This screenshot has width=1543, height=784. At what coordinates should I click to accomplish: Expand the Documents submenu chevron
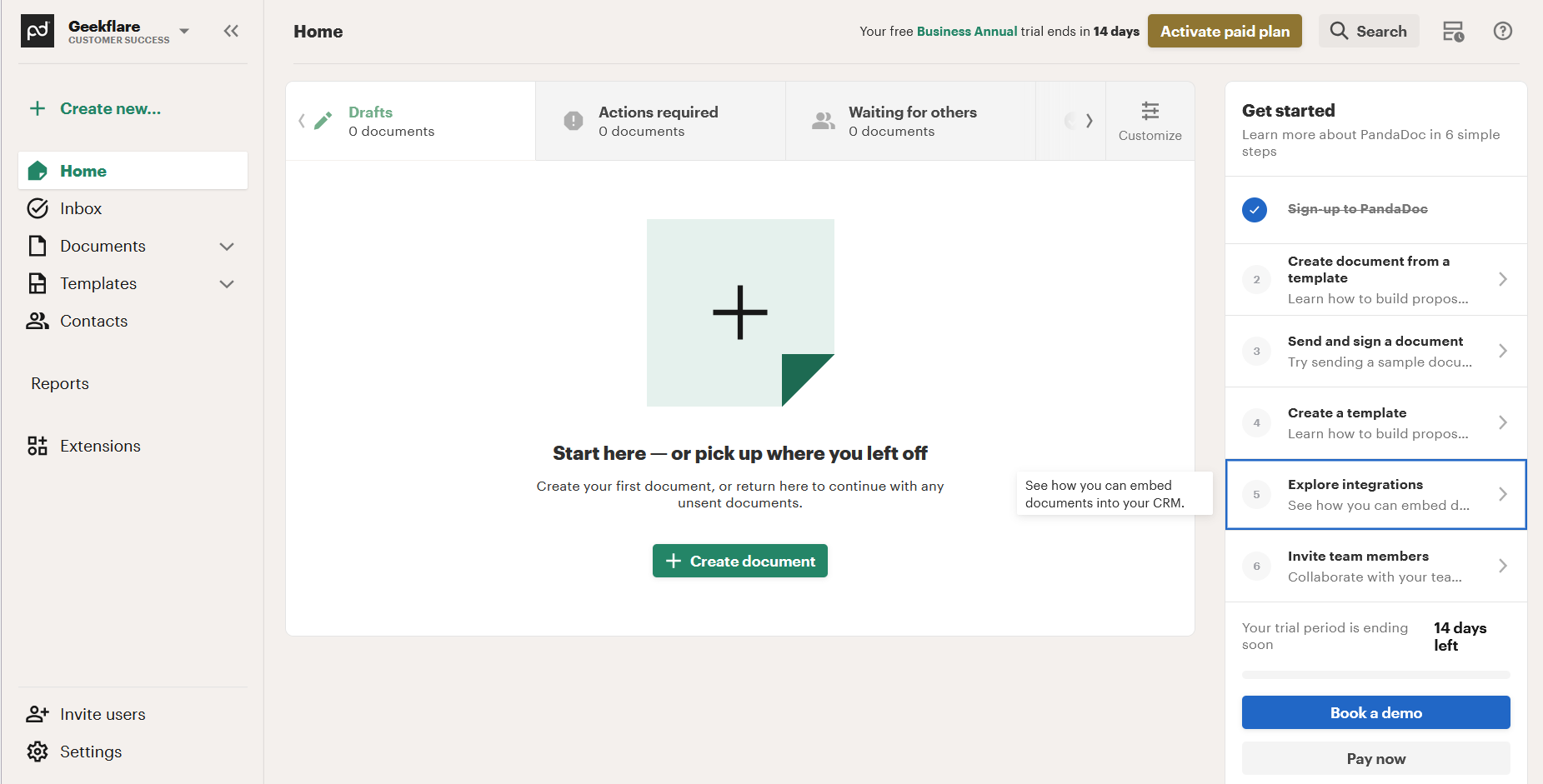click(x=227, y=247)
